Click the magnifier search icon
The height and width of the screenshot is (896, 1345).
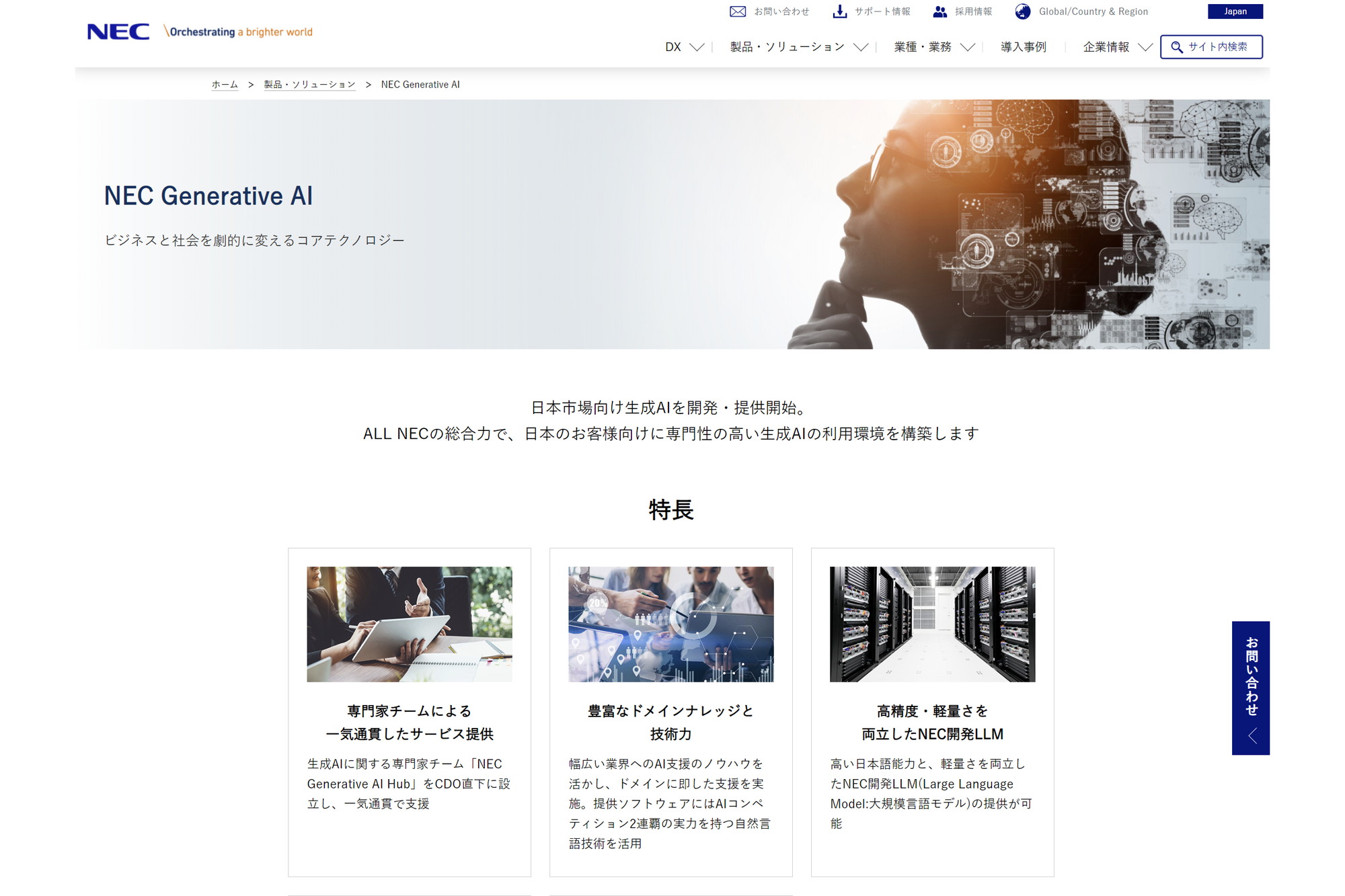pos(1177,47)
